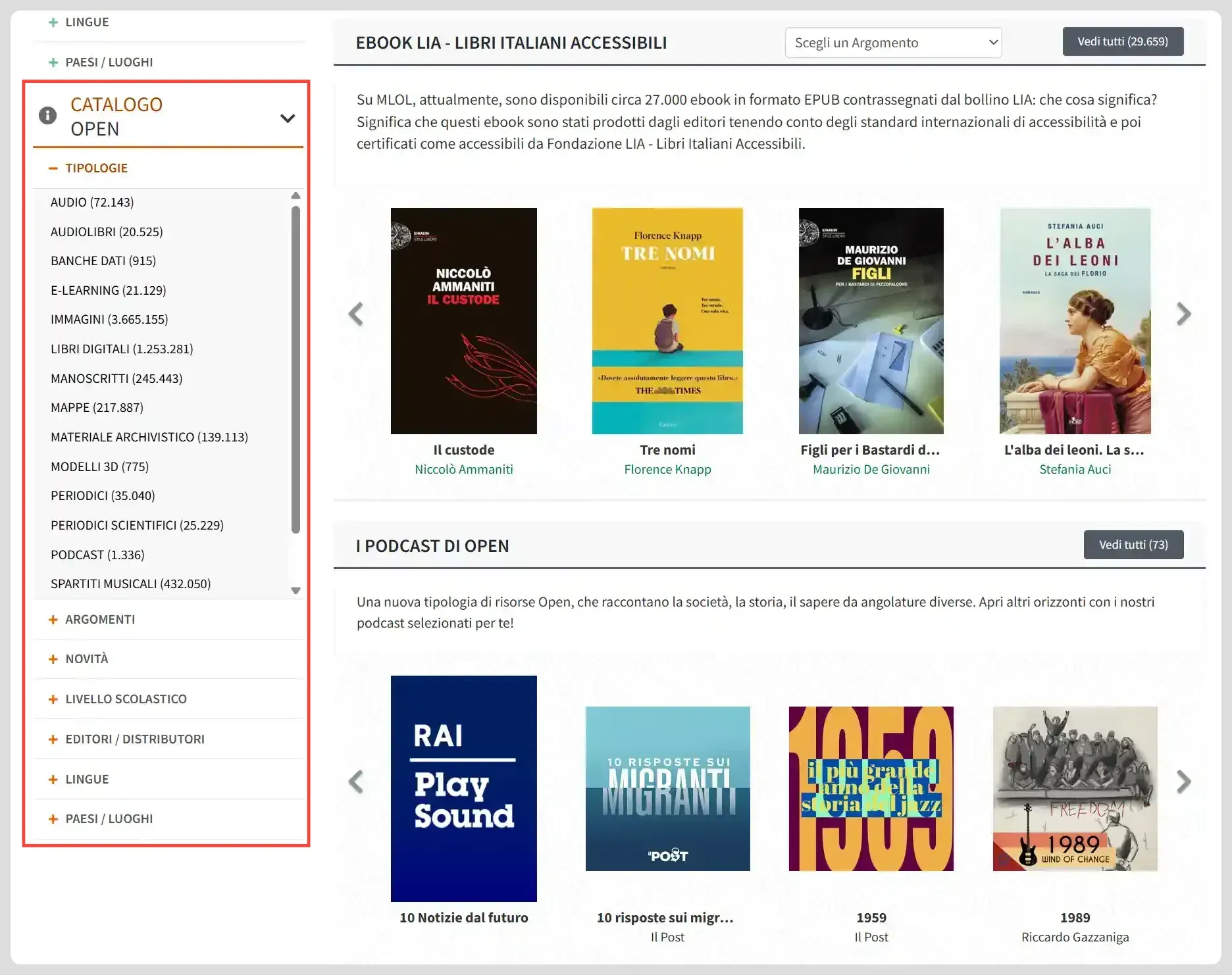Viewport: 1232px width, 975px height.
Task: Collapse the CATALOGO OPEN section chevron
Action: 288,118
